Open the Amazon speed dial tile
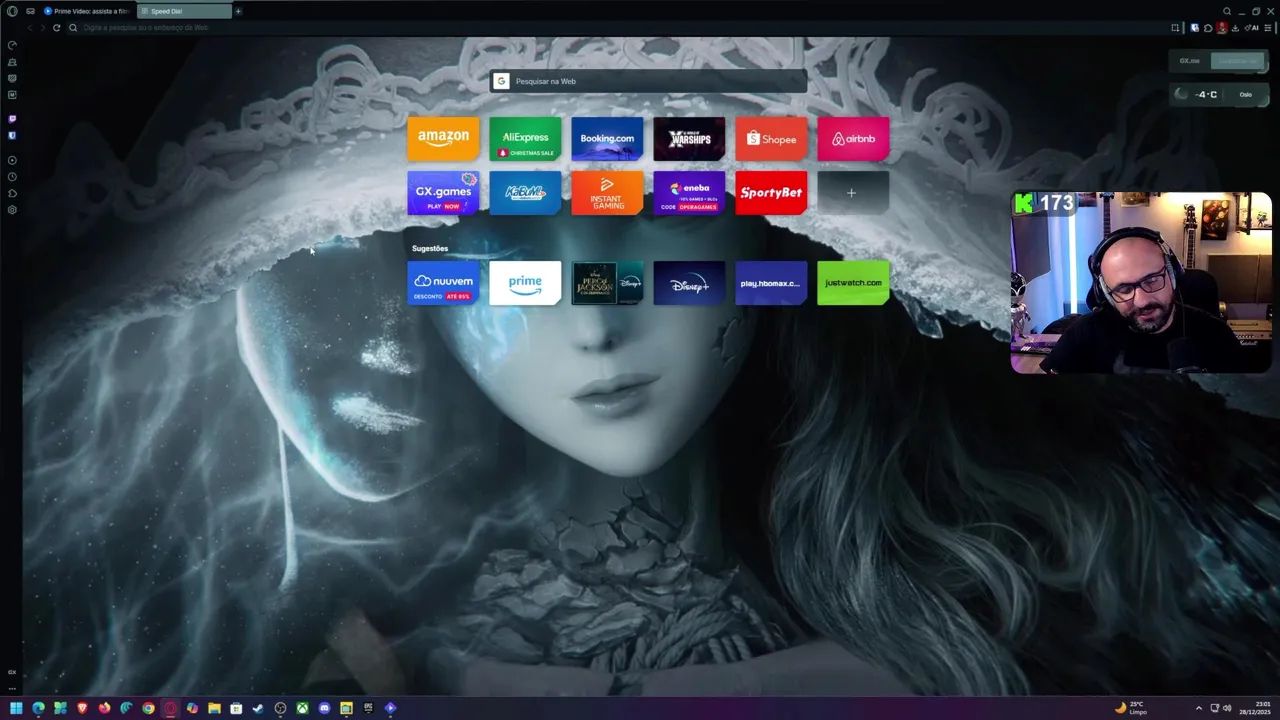Screen dimensions: 1280x720 [x=443, y=139]
